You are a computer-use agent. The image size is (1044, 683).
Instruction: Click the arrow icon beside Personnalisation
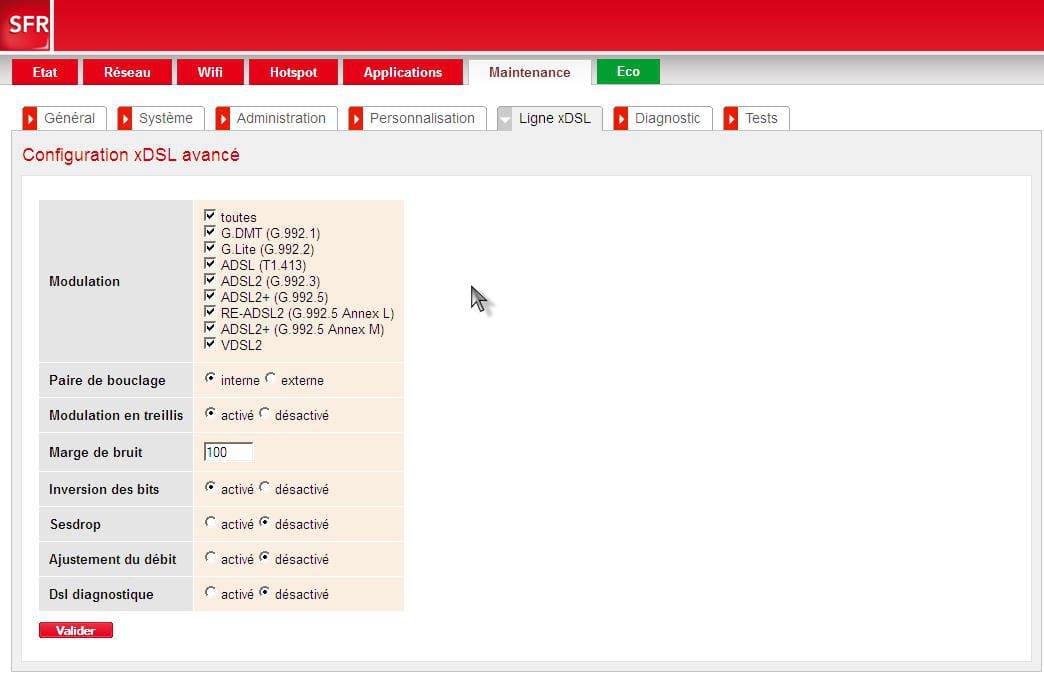356,118
